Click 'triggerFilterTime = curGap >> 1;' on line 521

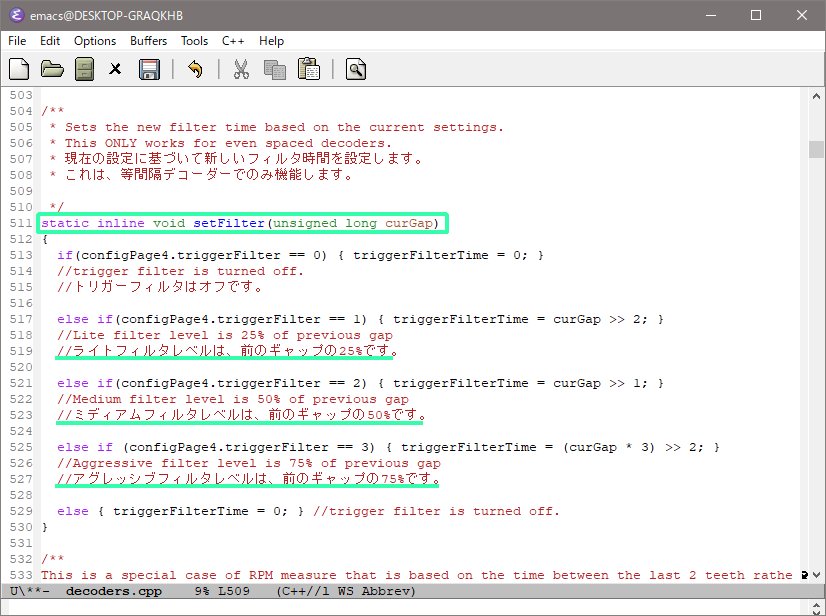[x=520, y=383]
